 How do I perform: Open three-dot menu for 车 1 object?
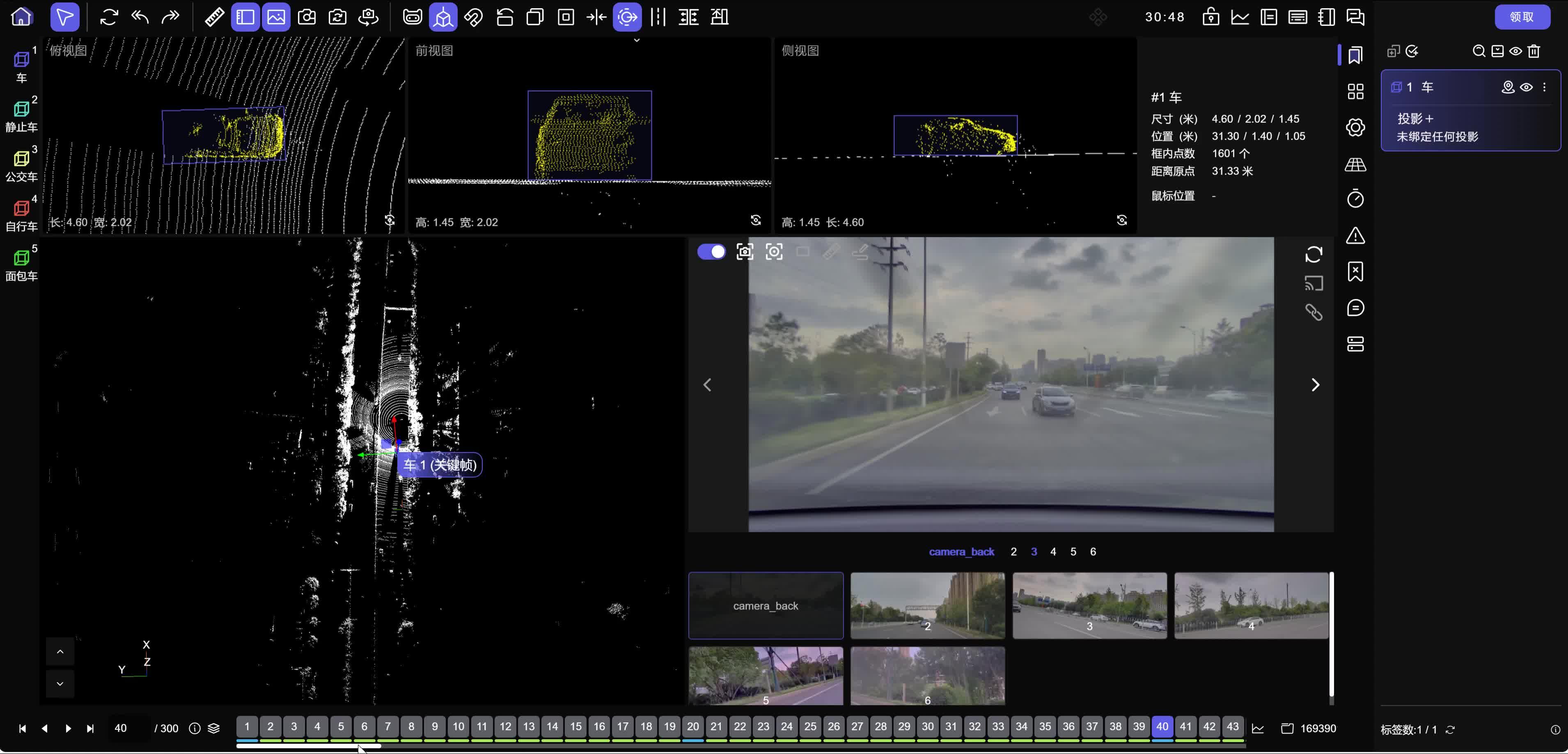[1544, 87]
